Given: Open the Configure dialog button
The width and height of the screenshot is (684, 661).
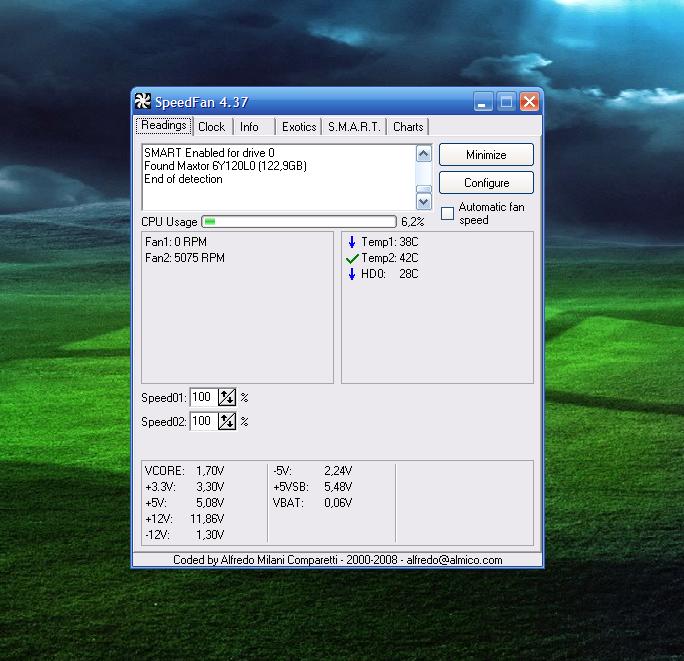Looking at the screenshot, I should tap(486, 183).
